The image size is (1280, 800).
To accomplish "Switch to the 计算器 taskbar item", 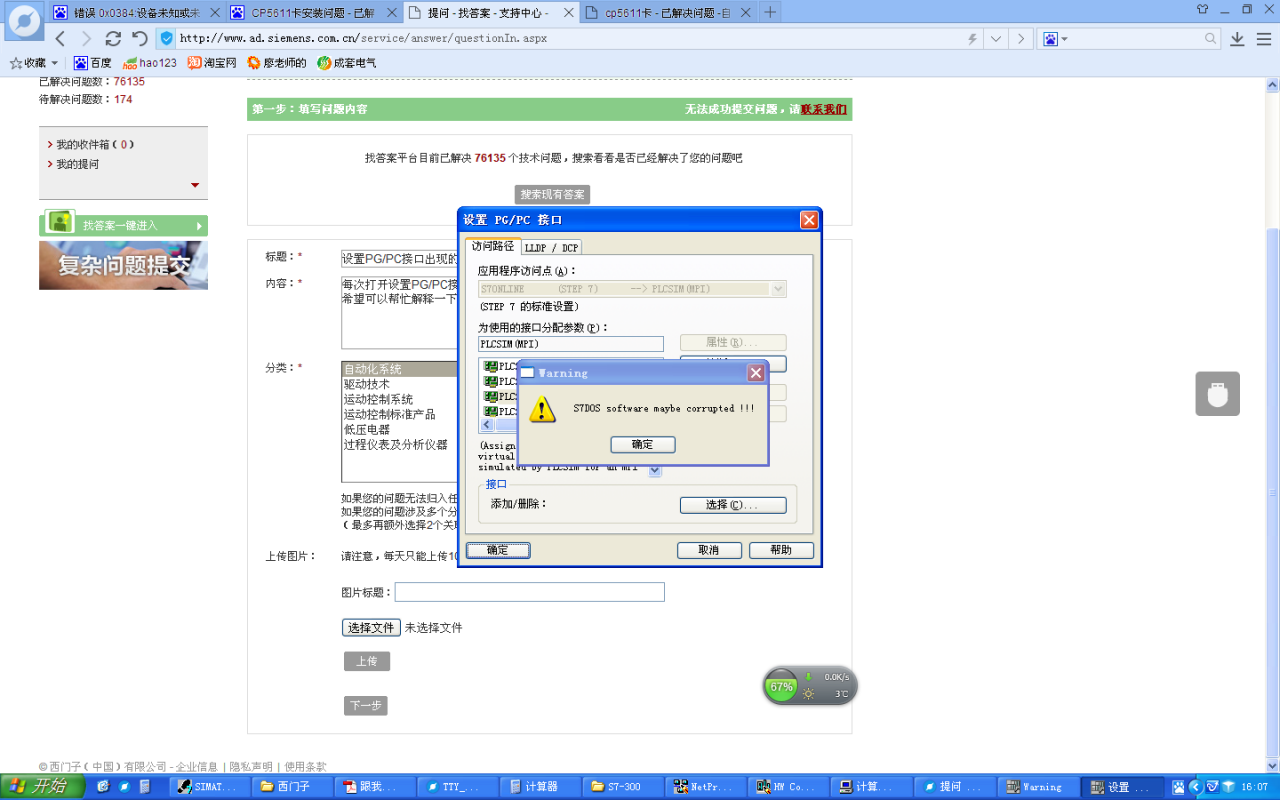I will pyautogui.click(x=540, y=787).
